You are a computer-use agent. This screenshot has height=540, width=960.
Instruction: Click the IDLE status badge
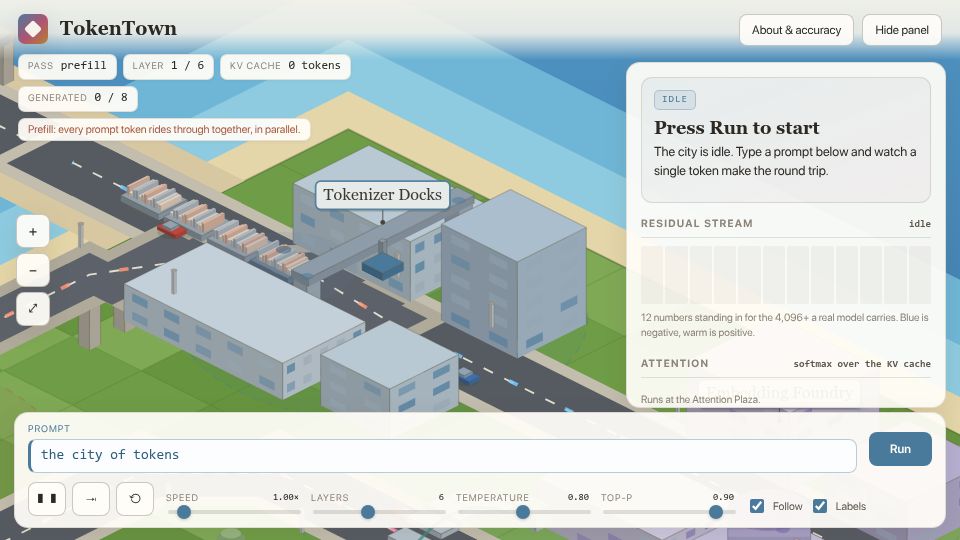[x=675, y=99]
